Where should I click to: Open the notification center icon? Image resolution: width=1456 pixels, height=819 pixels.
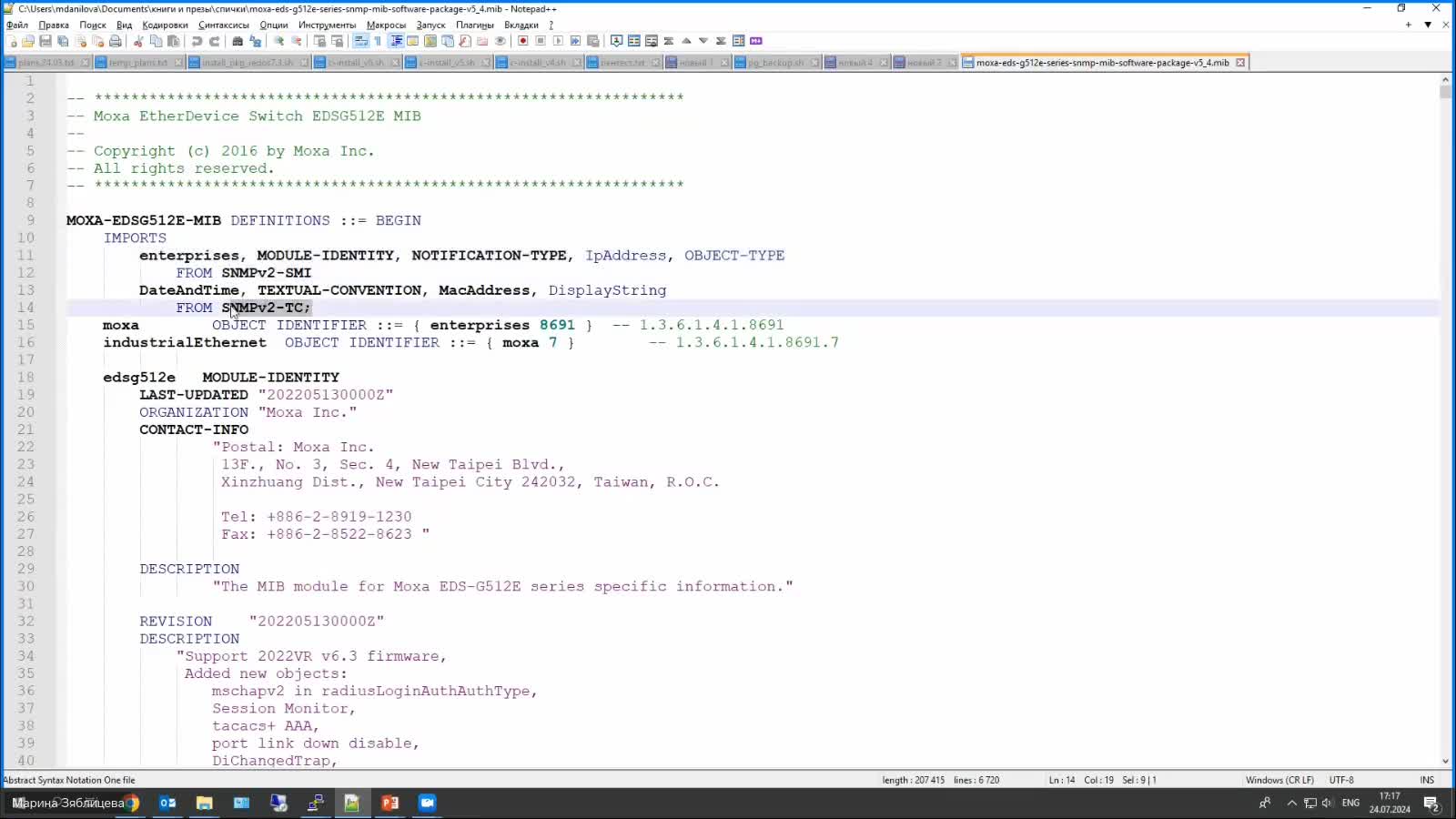[x=1431, y=803]
